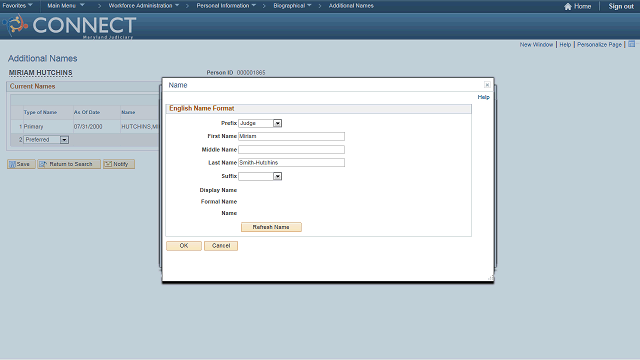Click the Cancel button
The width and height of the screenshot is (640, 360).
coord(221,246)
